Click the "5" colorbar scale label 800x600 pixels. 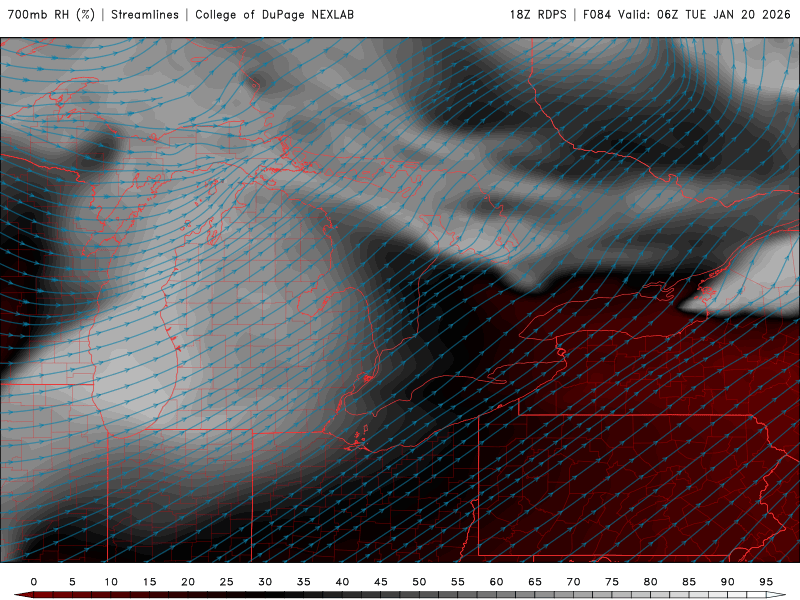[x=72, y=582]
